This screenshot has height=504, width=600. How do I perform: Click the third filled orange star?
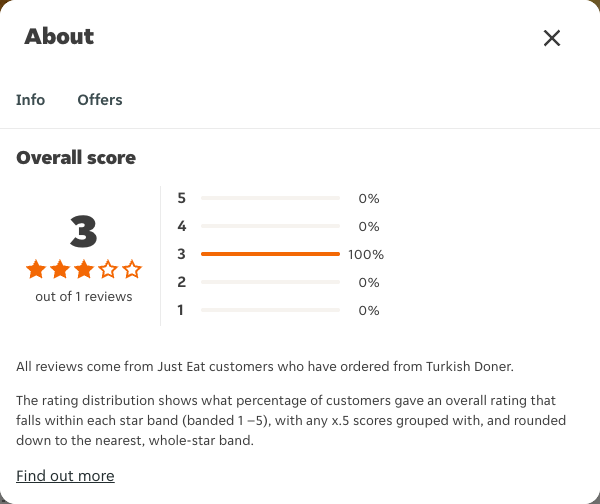click(x=84, y=269)
